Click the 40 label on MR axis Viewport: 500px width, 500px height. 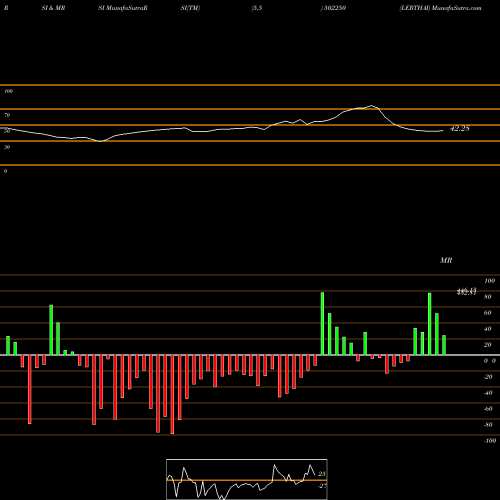(488, 329)
